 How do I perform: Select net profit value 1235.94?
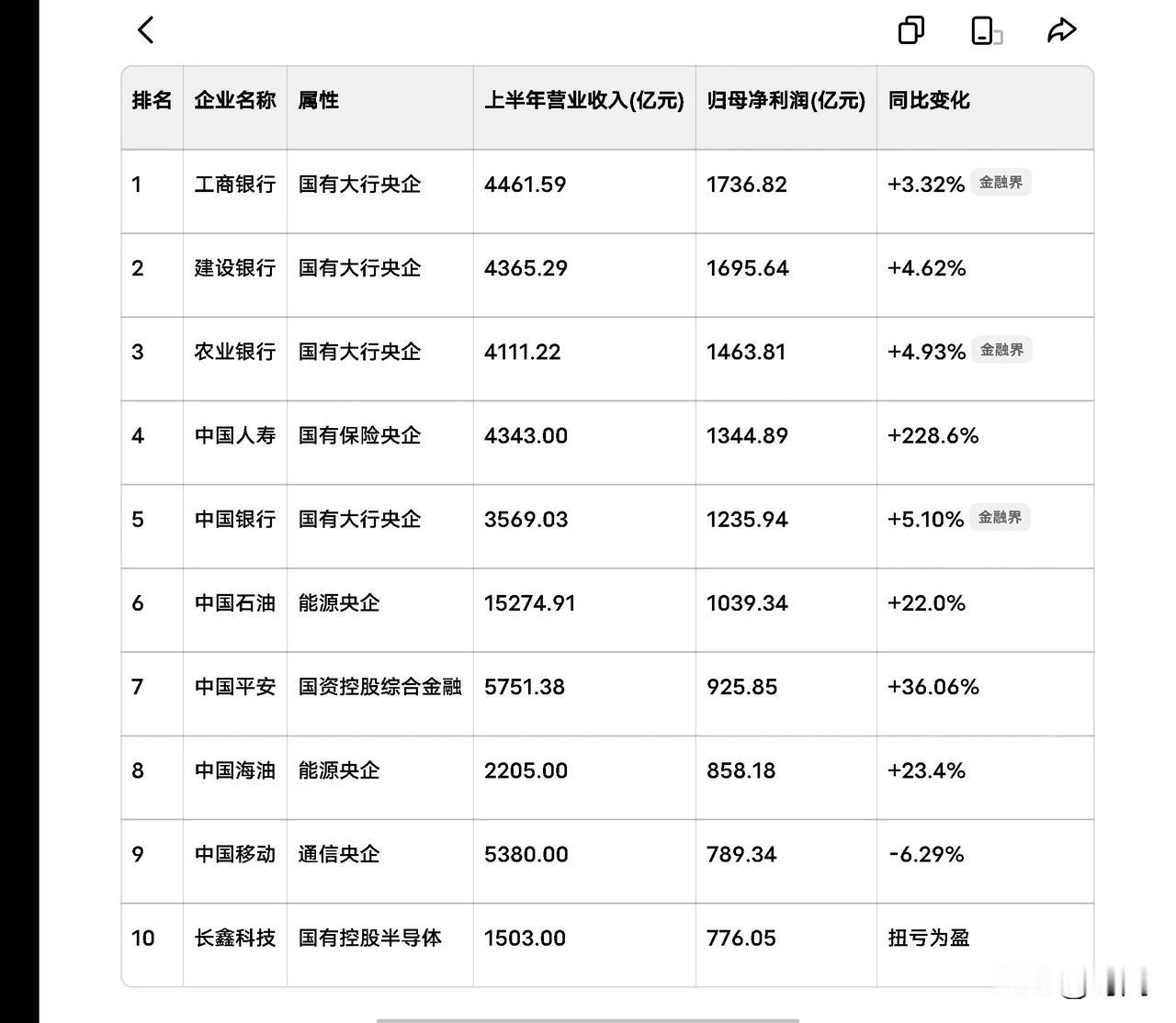(x=748, y=519)
